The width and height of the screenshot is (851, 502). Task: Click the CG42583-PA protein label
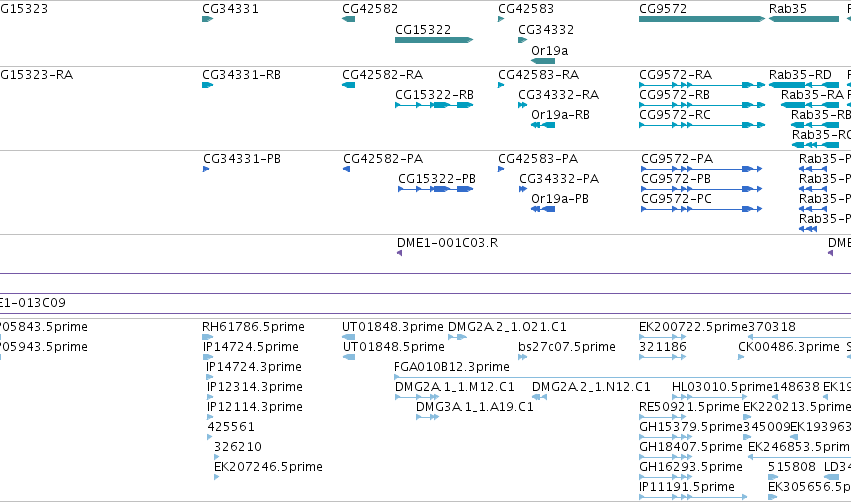coord(538,159)
